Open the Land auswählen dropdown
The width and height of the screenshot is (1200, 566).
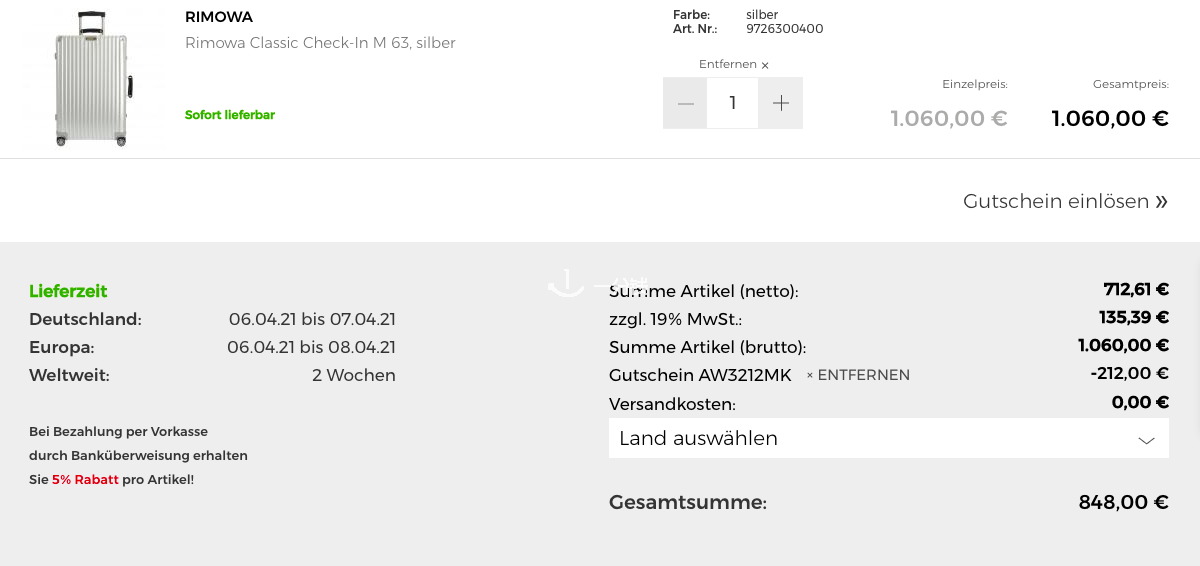[x=889, y=438]
